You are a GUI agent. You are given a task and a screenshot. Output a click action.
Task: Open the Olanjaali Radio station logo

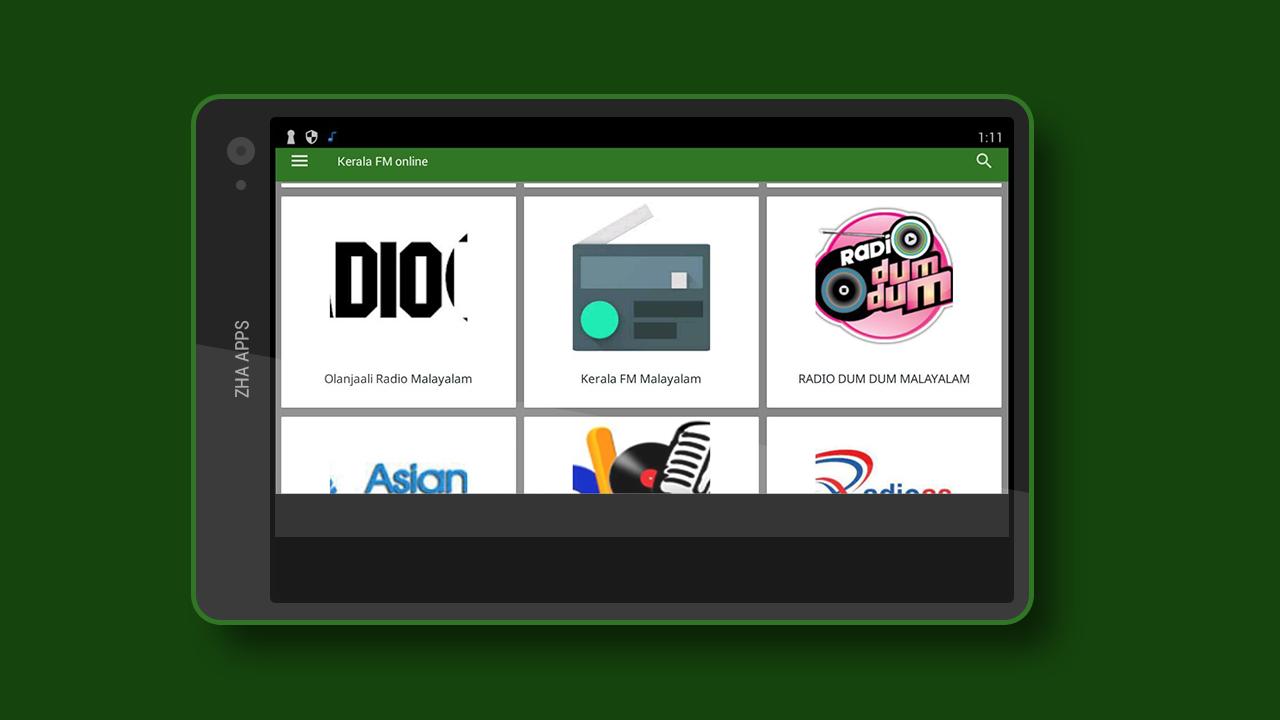[x=399, y=278]
